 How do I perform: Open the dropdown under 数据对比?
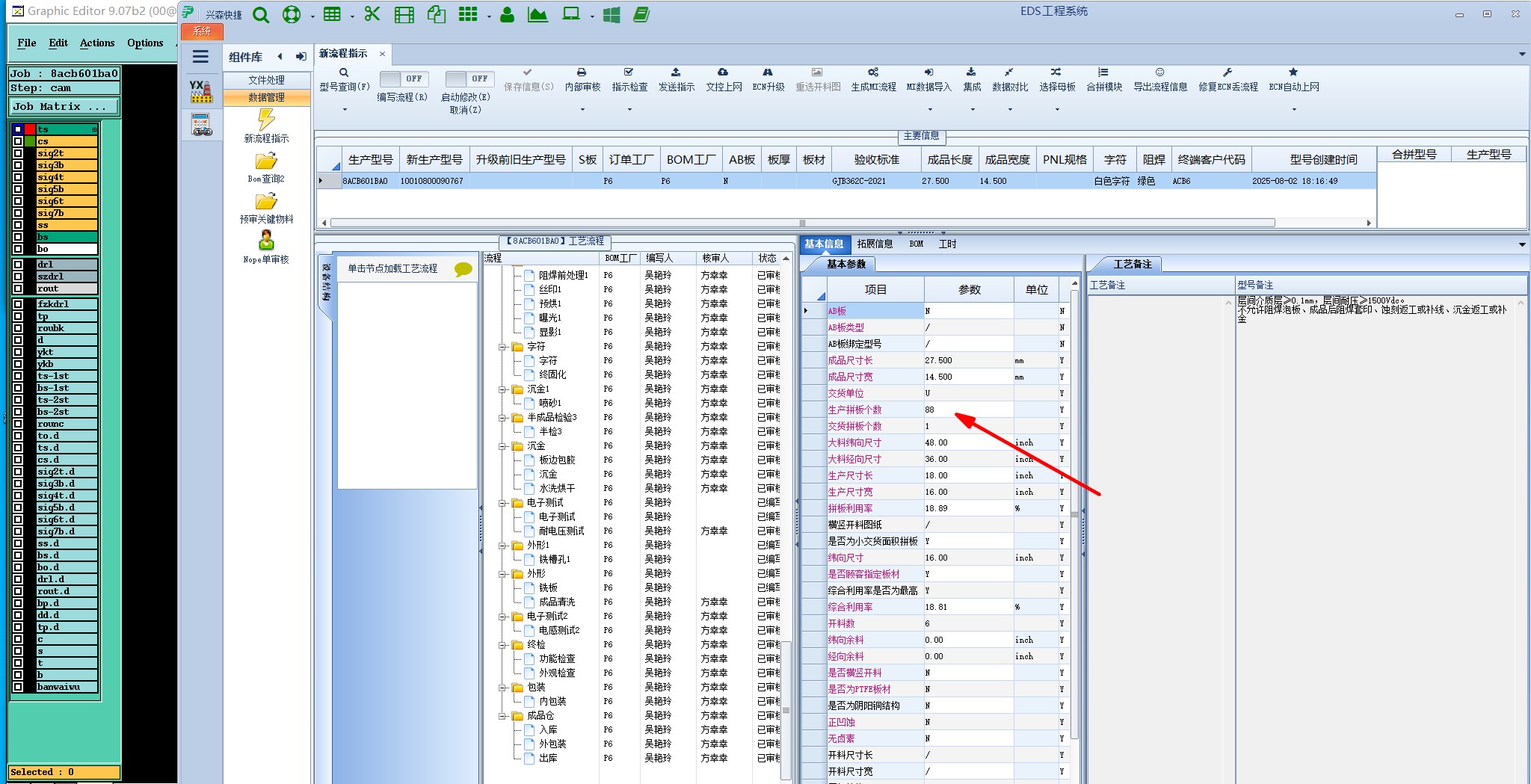coord(1010,110)
